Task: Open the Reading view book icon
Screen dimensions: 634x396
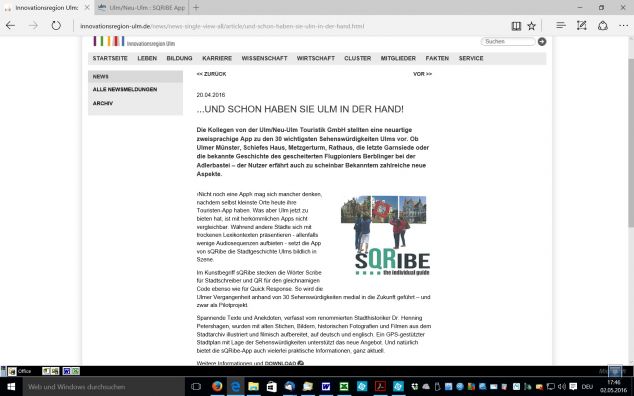Action: [x=516, y=26]
